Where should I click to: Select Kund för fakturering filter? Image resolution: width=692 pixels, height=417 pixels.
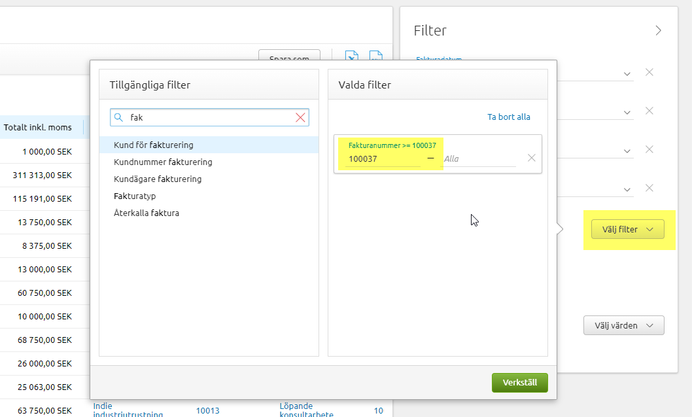click(154, 145)
